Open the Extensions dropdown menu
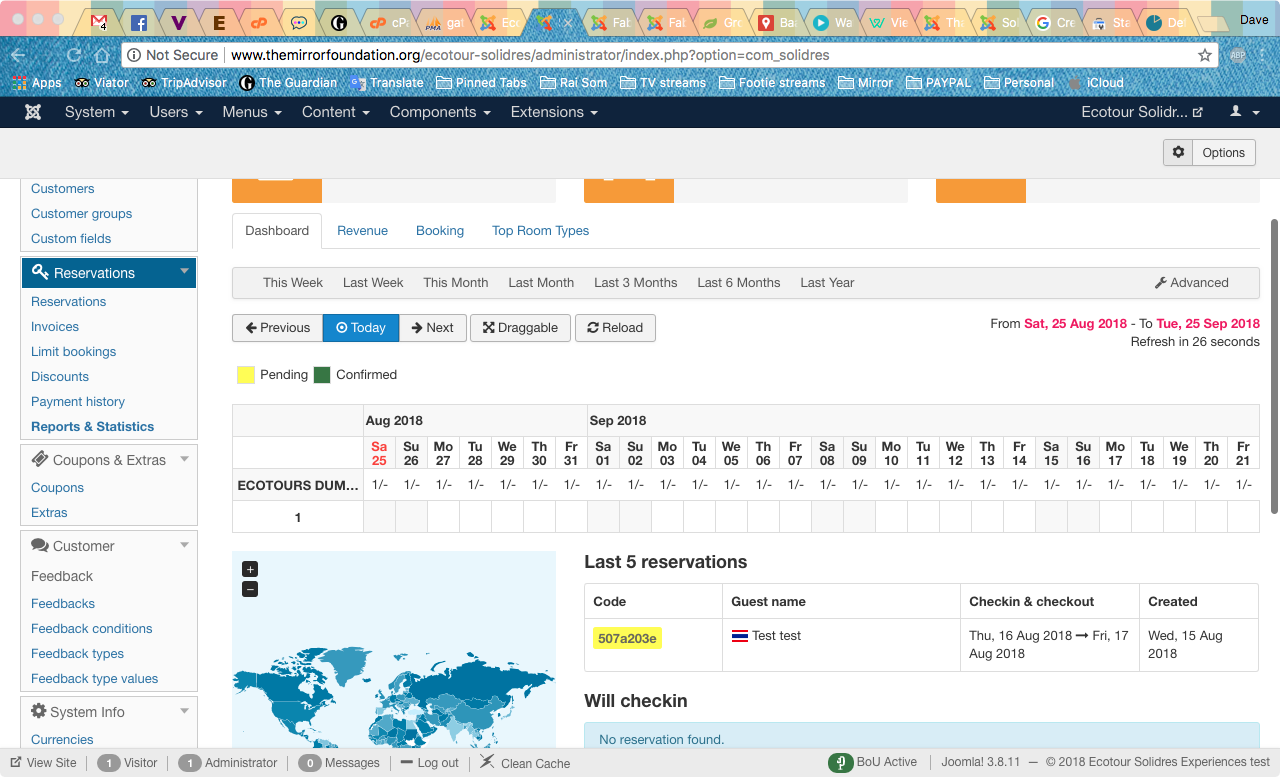Screen dimensions: 1280x777 554,112
